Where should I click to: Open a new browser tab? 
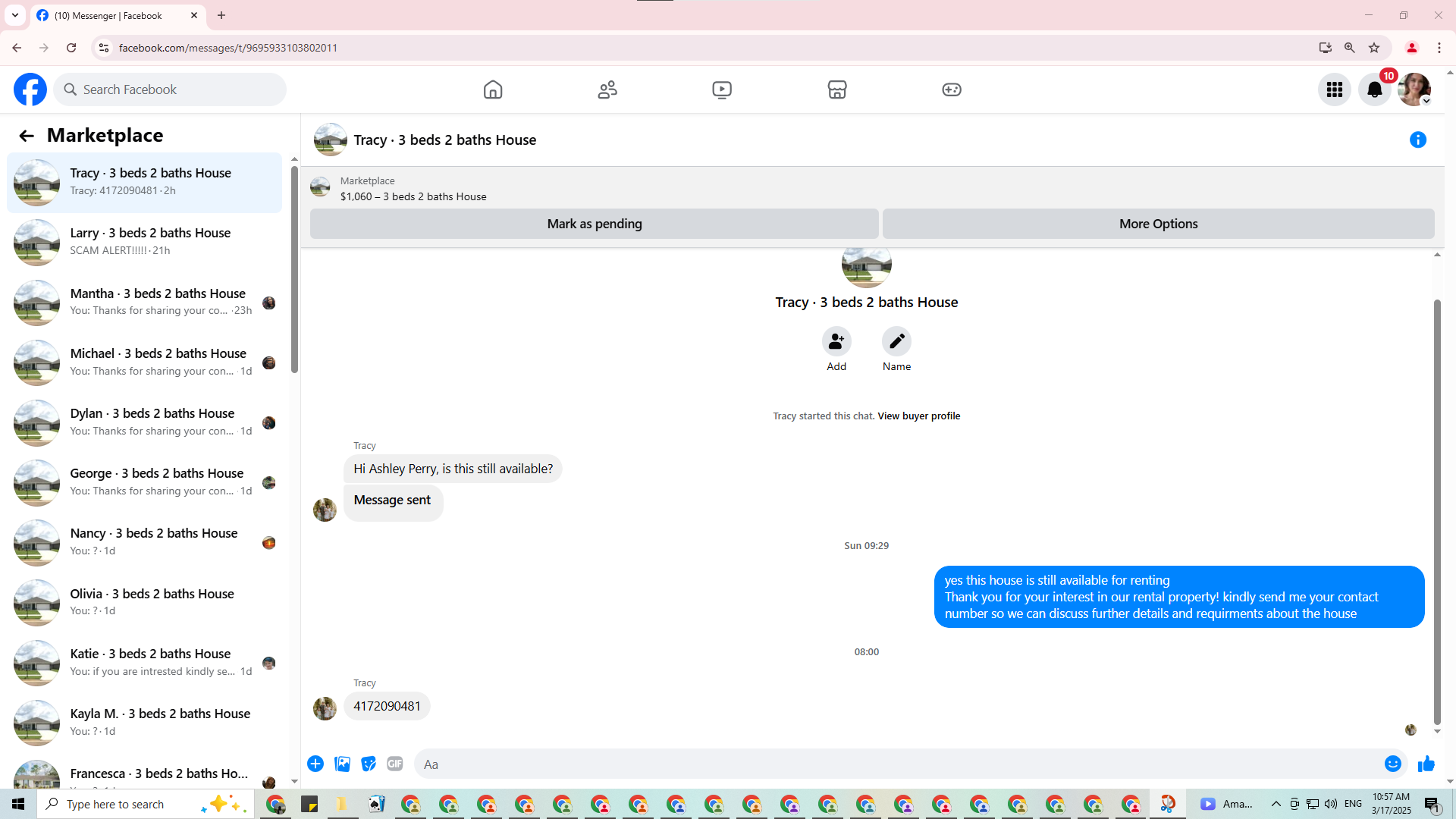click(x=221, y=15)
